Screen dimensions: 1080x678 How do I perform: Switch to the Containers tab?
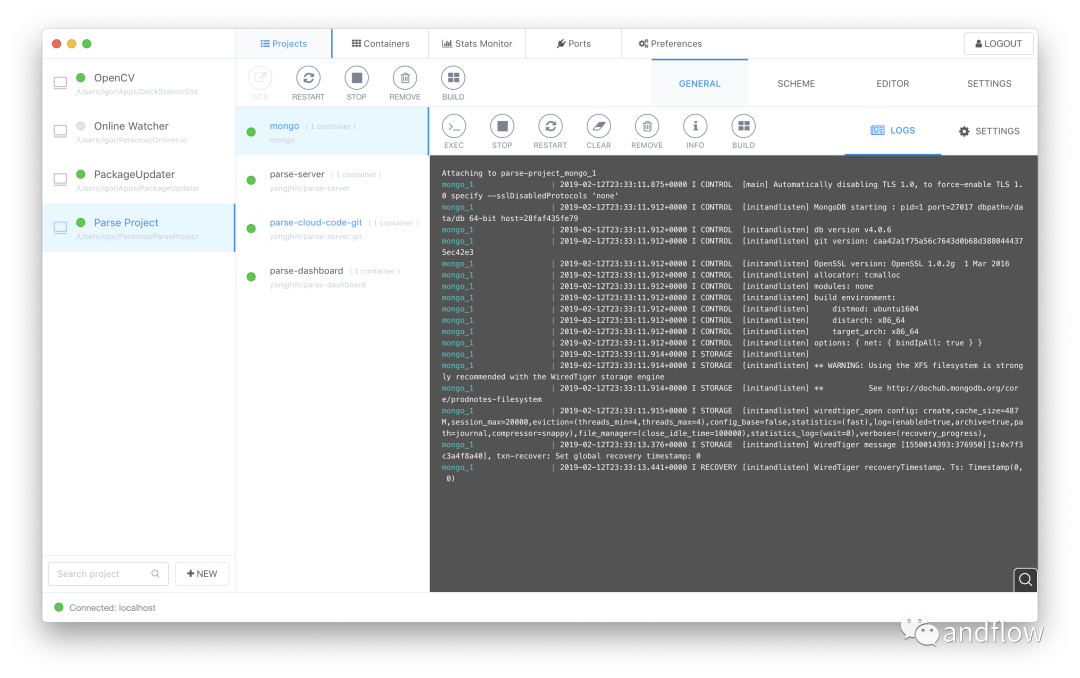click(x=380, y=43)
